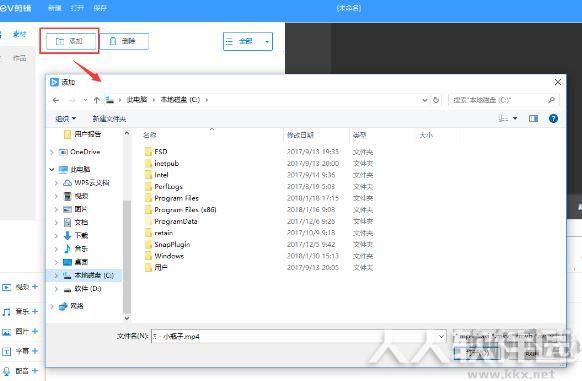582x381 pixels.
Task: Add a 视频 track with its plus icon
Action: pos(35,286)
